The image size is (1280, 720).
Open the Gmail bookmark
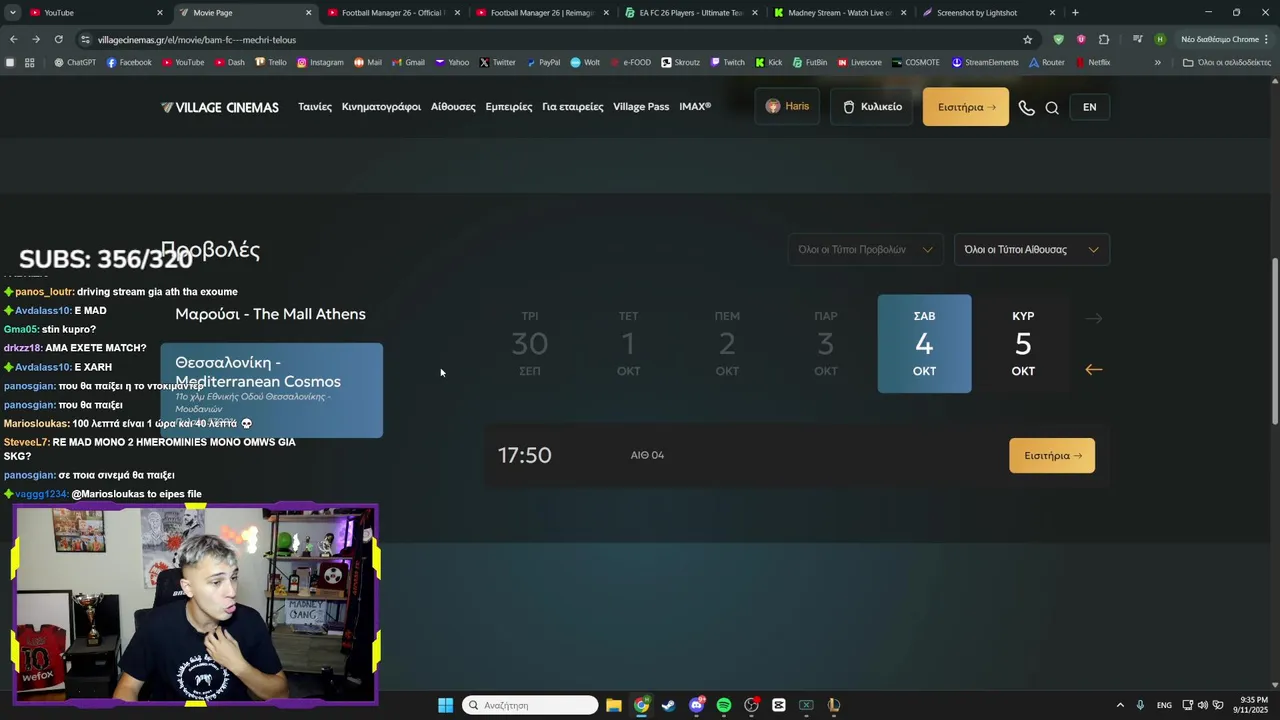[x=408, y=62]
